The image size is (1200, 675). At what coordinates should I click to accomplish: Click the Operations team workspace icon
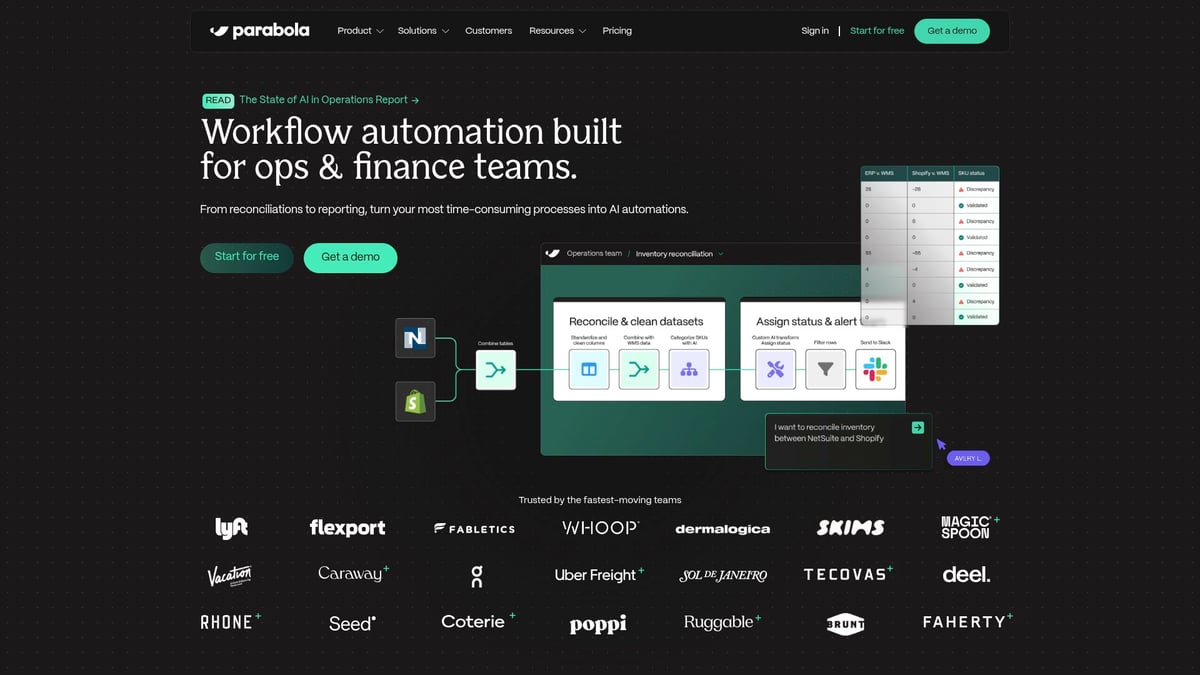click(x=552, y=253)
